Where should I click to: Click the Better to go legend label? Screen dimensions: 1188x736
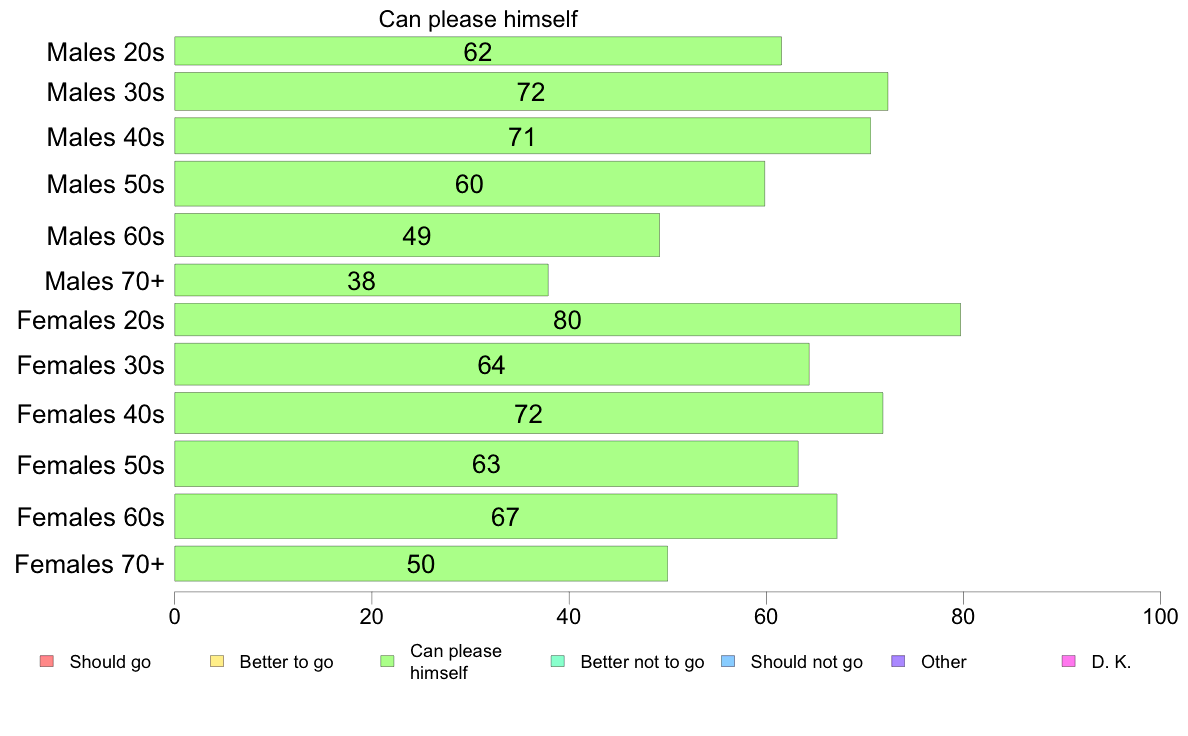(x=286, y=662)
